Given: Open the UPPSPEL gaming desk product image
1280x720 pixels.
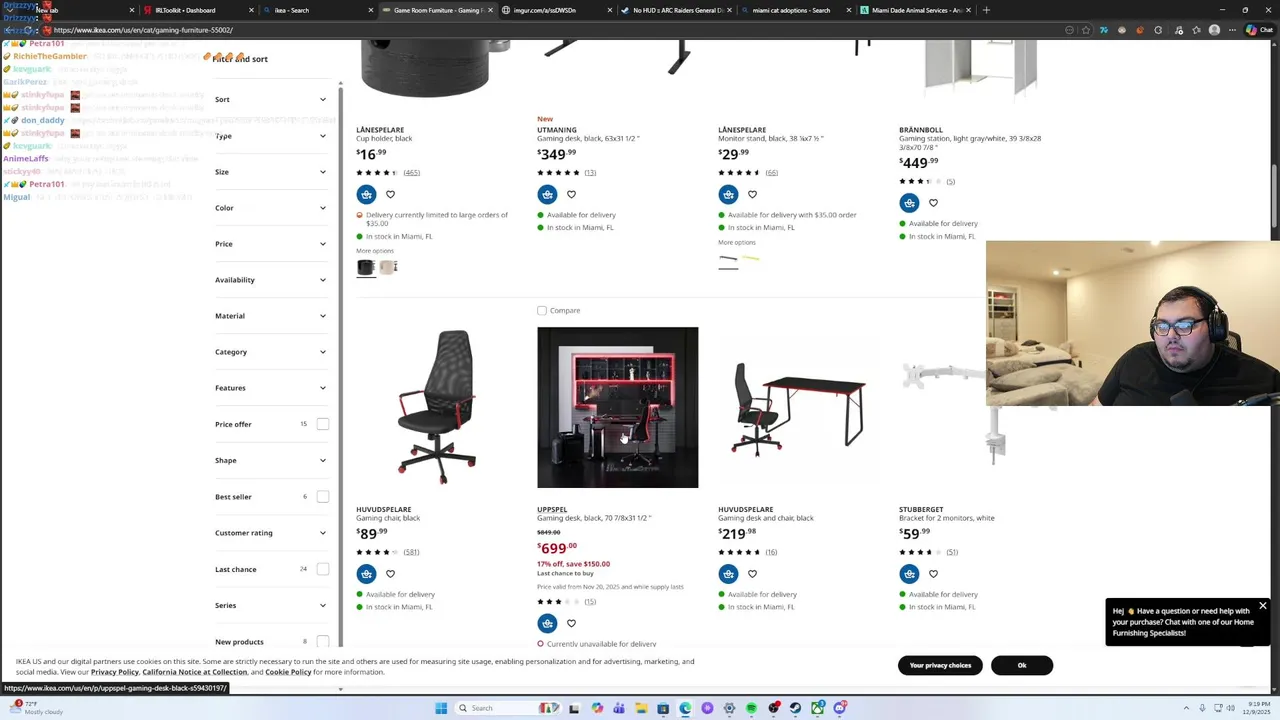Looking at the screenshot, I should [x=617, y=407].
